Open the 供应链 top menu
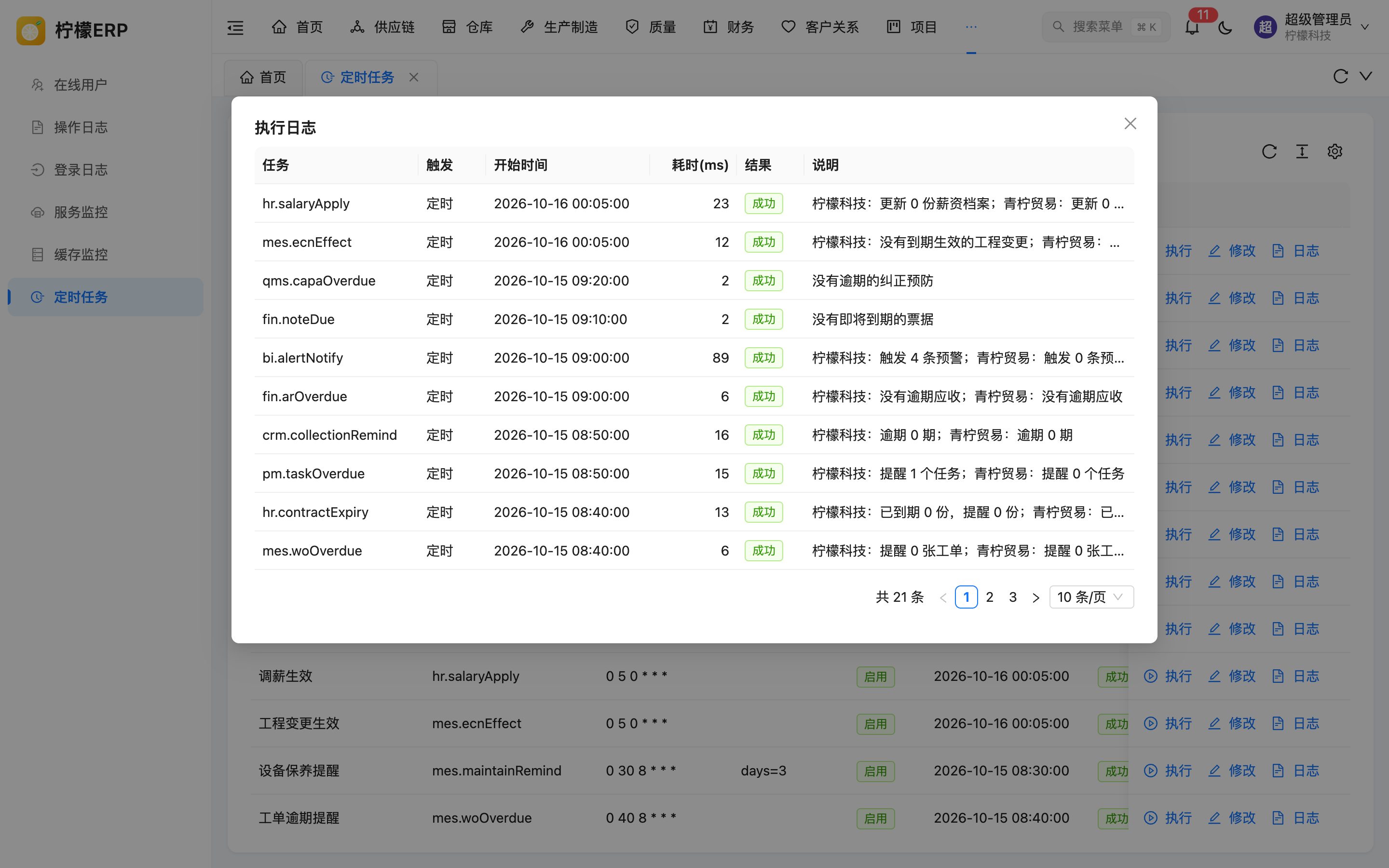 [382, 27]
